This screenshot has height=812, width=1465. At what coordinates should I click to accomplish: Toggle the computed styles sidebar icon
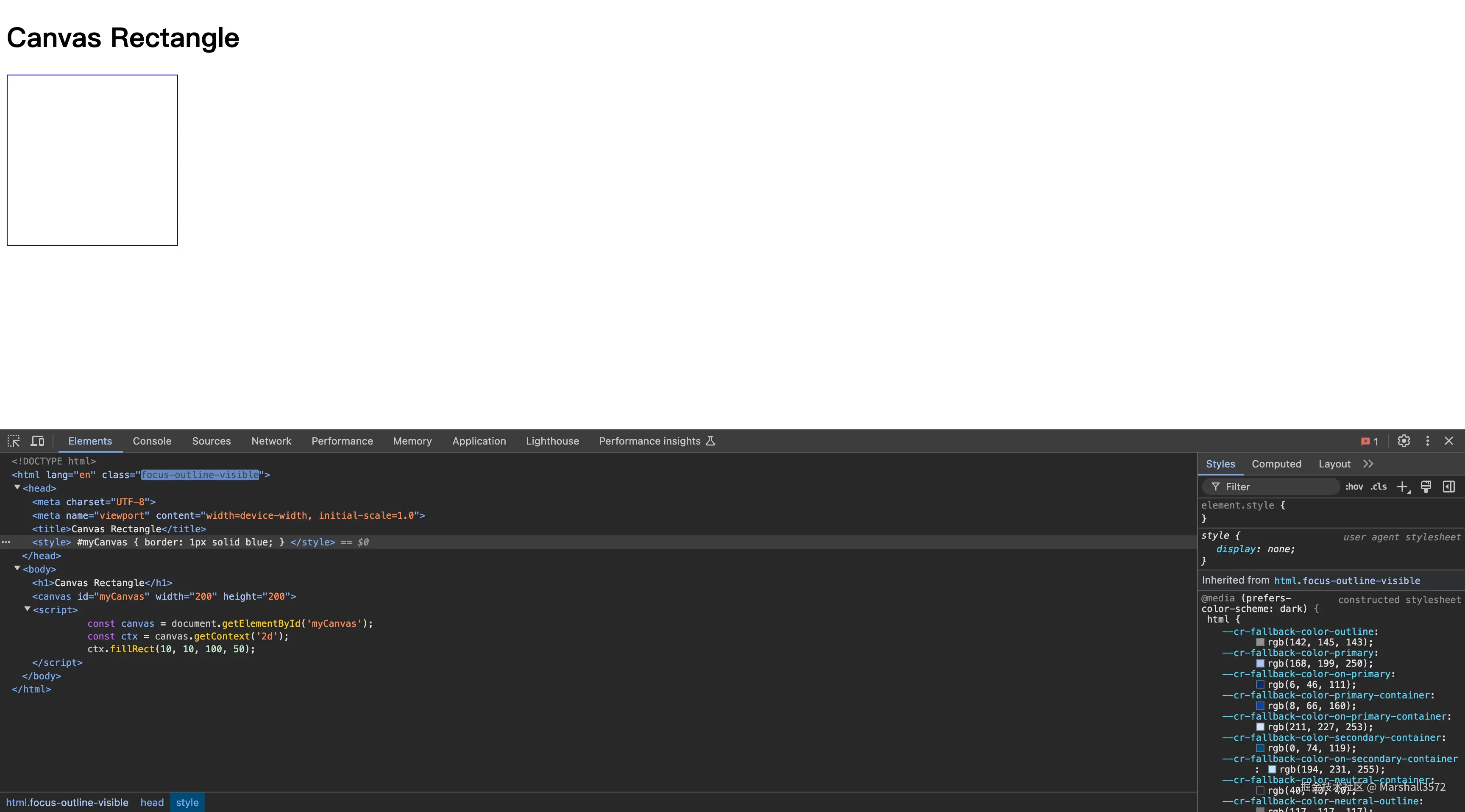click(x=1449, y=487)
